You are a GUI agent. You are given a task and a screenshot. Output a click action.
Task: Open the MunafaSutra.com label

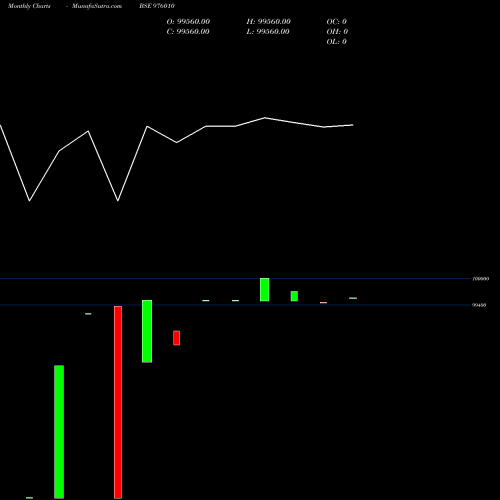tap(97, 6)
